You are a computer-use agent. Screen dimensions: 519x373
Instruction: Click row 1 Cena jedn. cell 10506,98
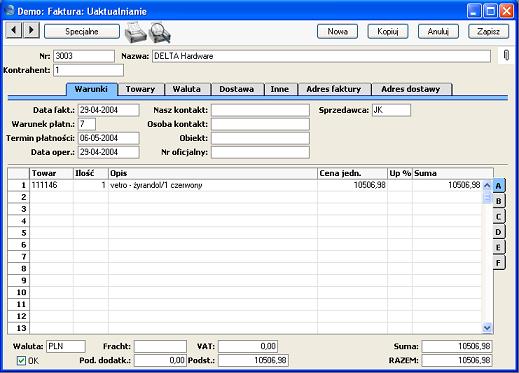352,185
